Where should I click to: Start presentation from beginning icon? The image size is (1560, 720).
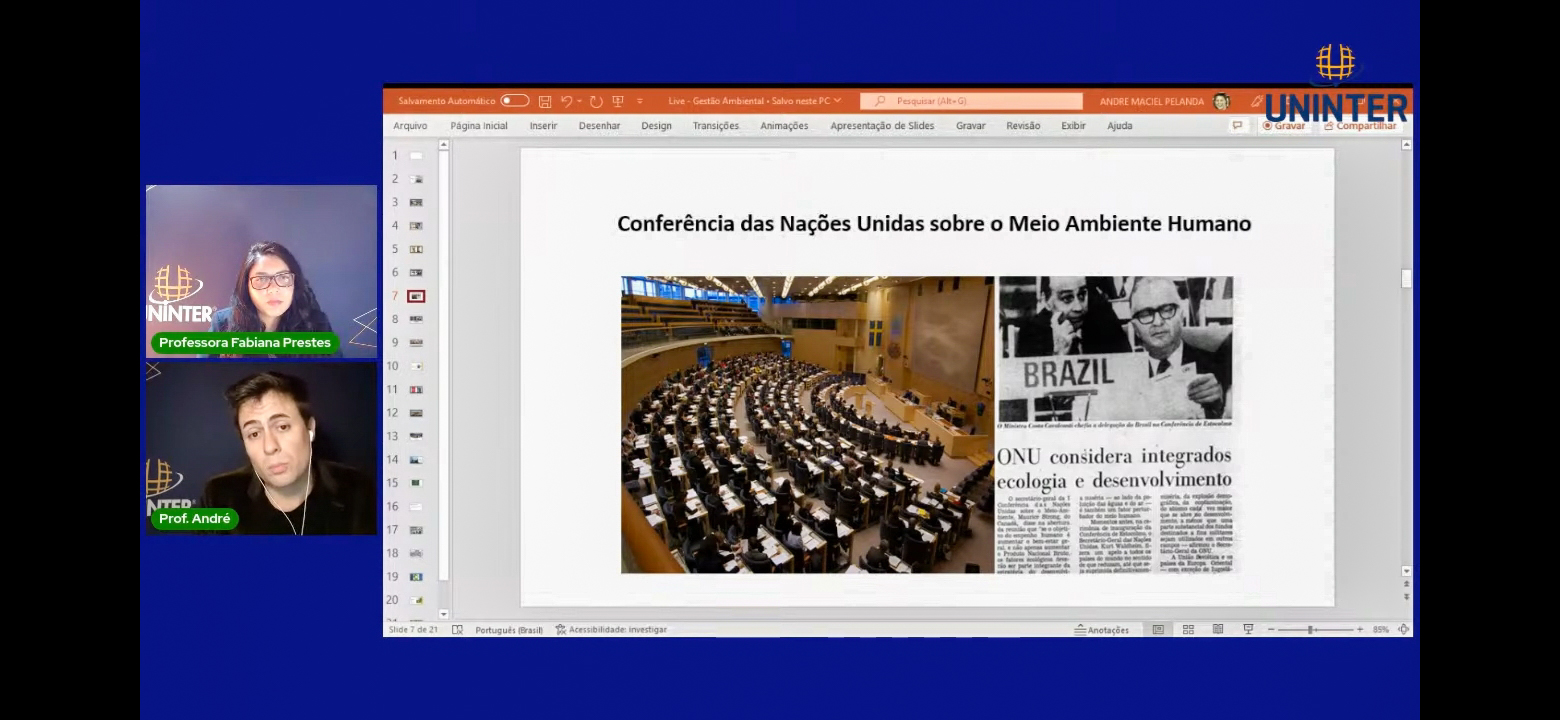pos(618,101)
